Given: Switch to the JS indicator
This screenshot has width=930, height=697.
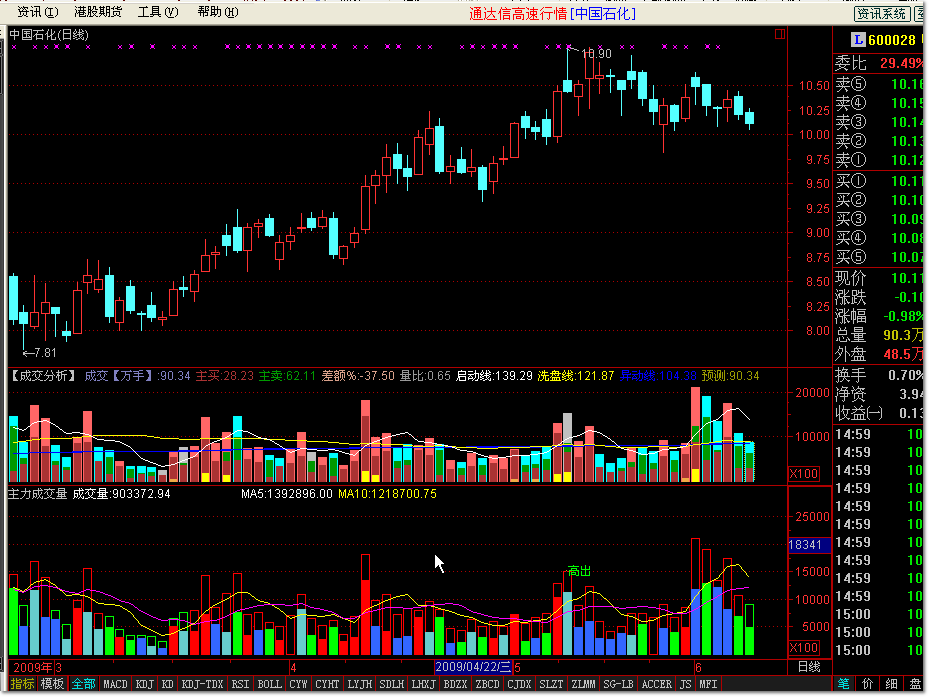Looking at the screenshot, I should click(x=686, y=684).
